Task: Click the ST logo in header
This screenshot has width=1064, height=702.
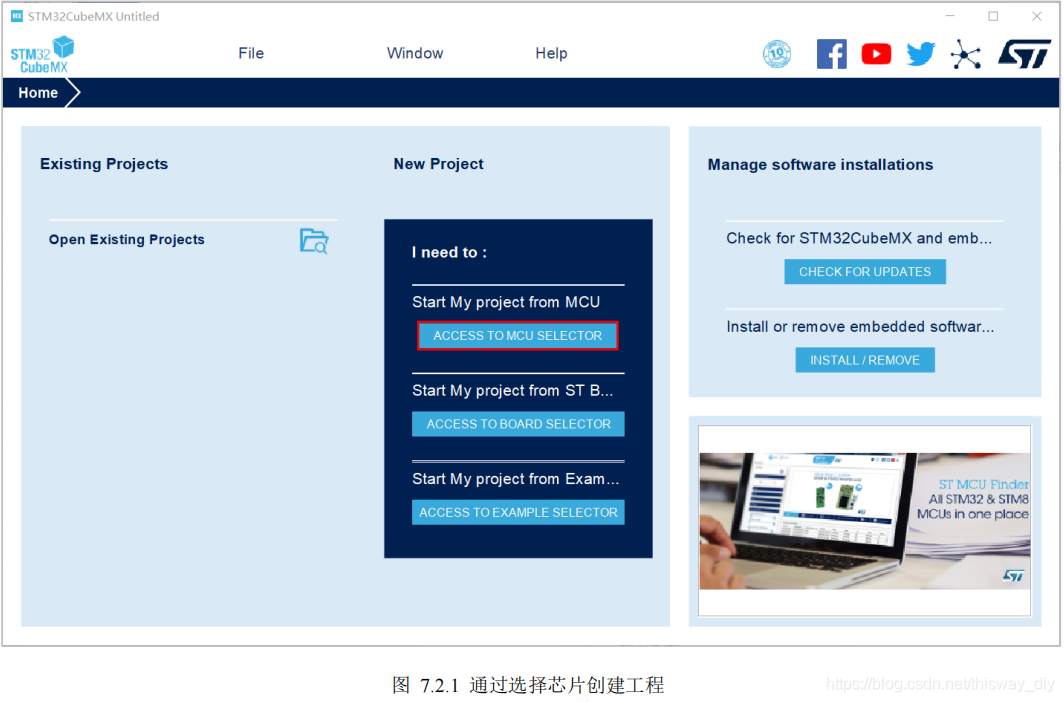Action: pyautogui.click(x=1024, y=54)
